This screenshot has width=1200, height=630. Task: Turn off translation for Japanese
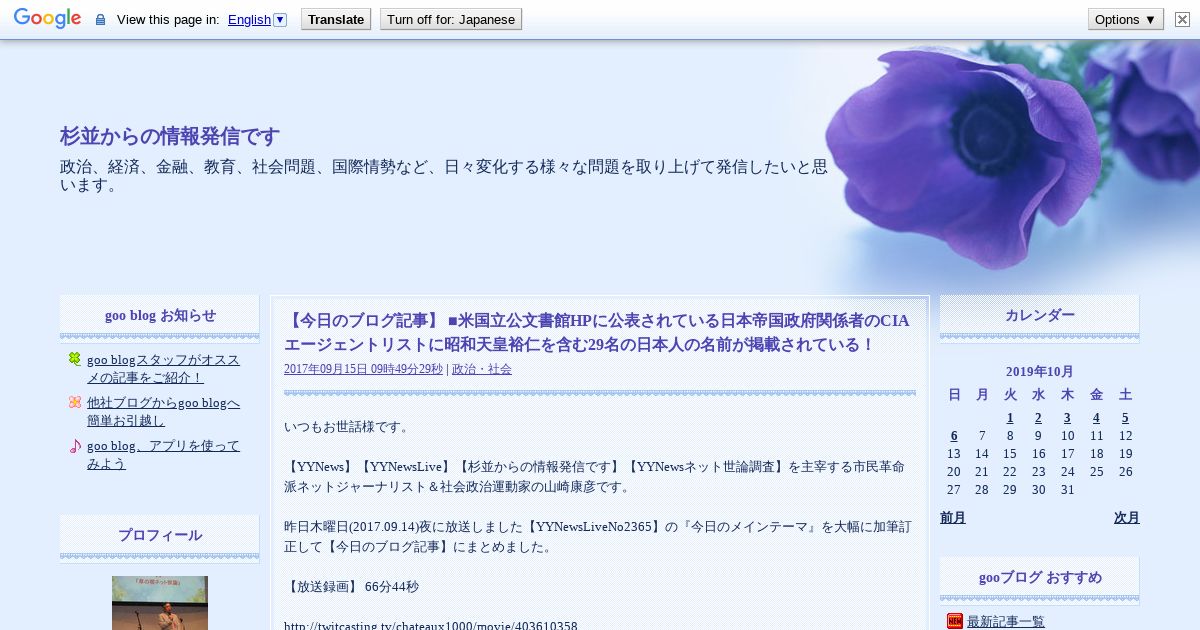click(451, 19)
